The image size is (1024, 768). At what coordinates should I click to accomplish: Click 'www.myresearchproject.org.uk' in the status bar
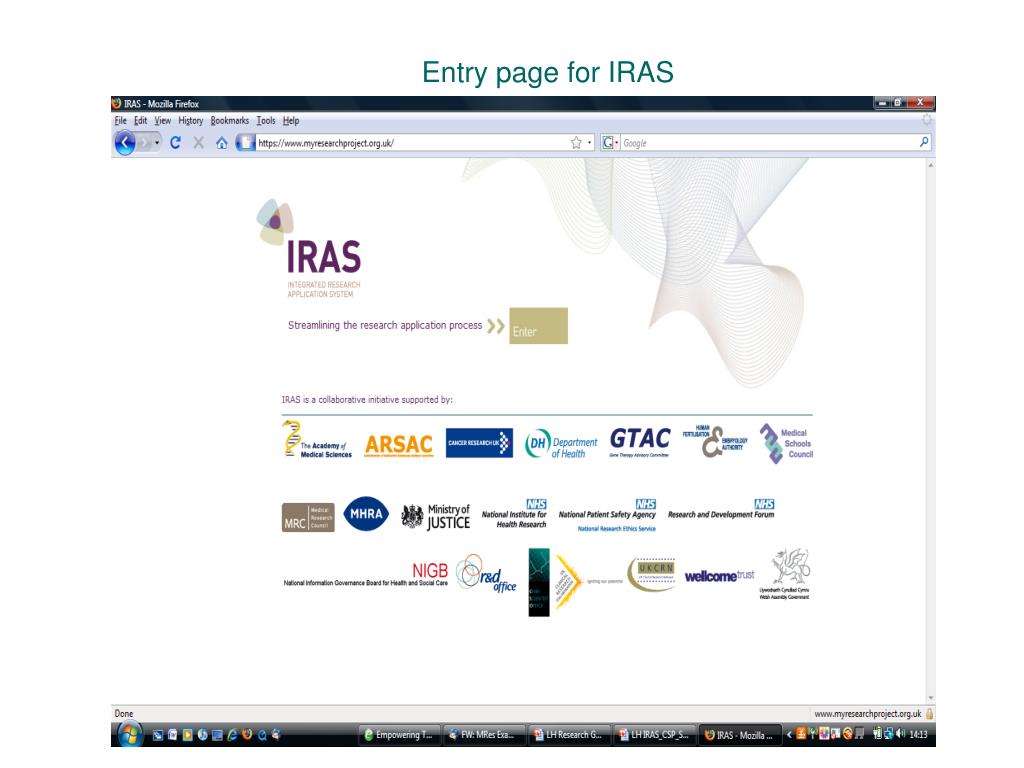tap(868, 714)
